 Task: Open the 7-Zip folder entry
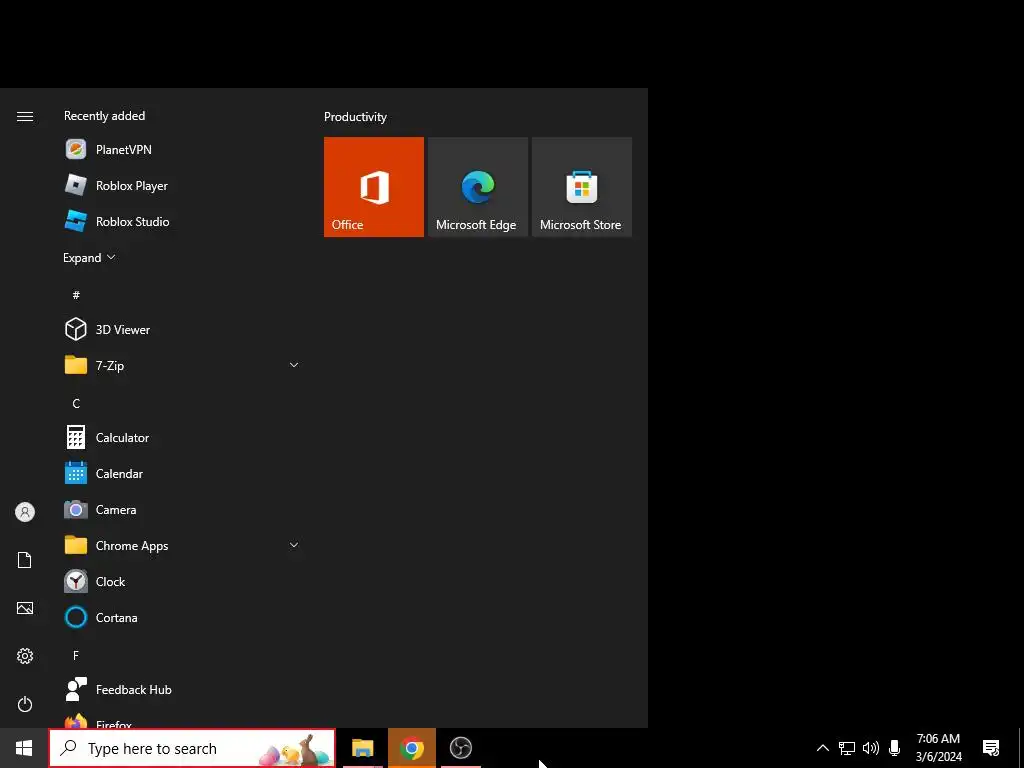coord(181,365)
